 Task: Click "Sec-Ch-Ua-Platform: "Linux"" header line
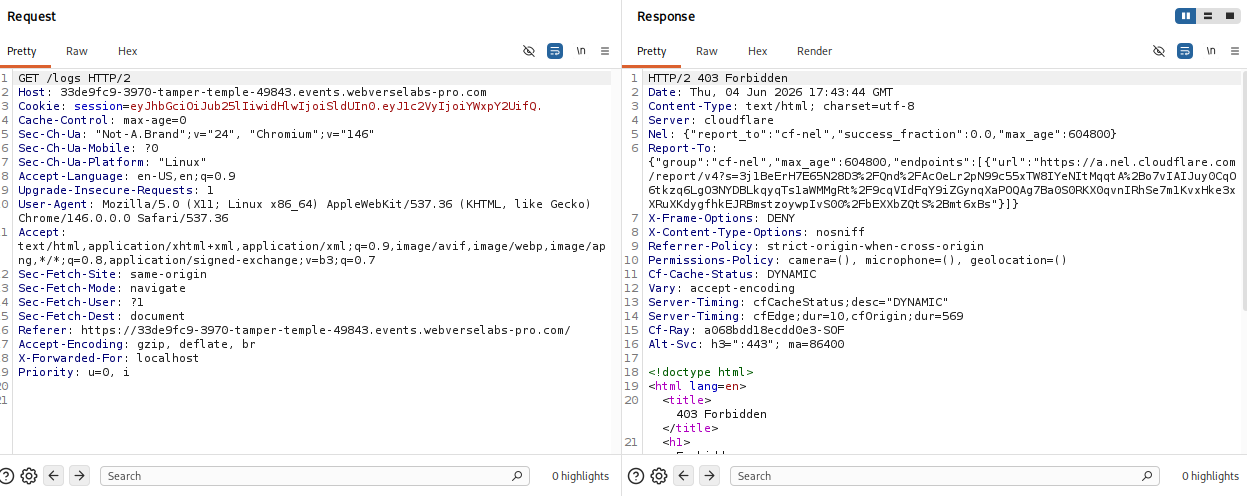(112, 162)
